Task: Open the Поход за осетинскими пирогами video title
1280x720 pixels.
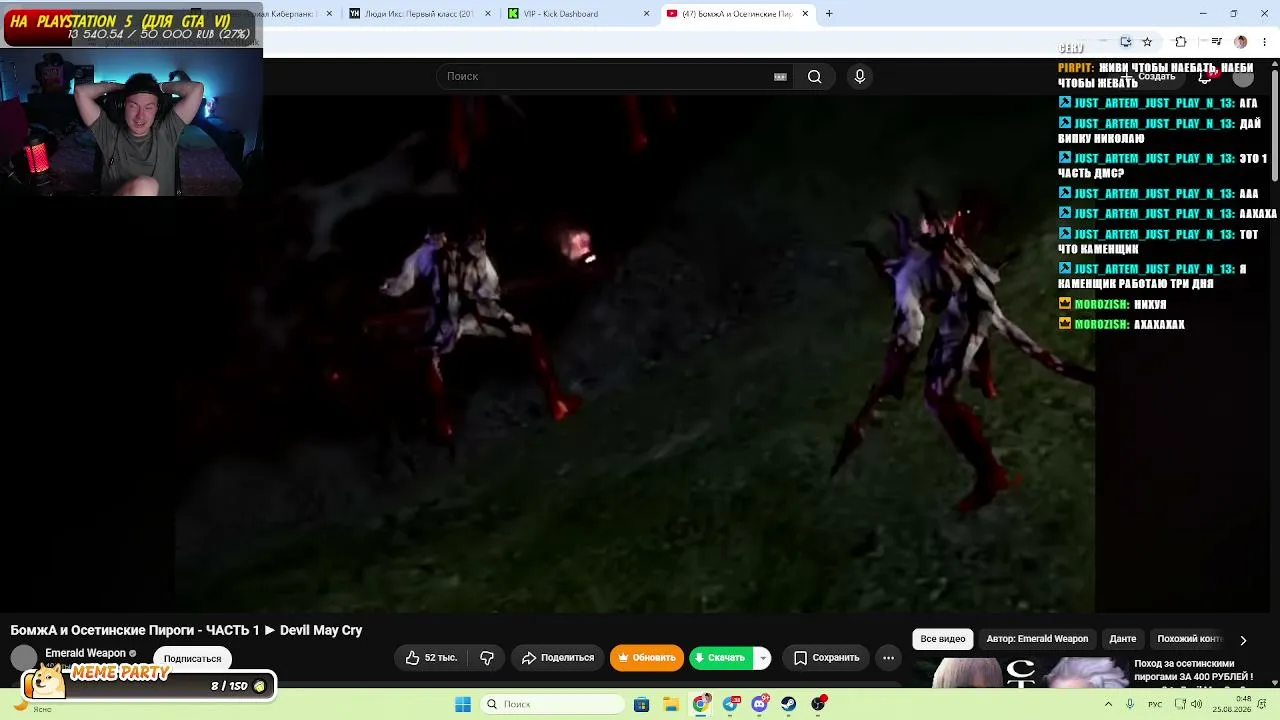Action: click(x=1193, y=670)
